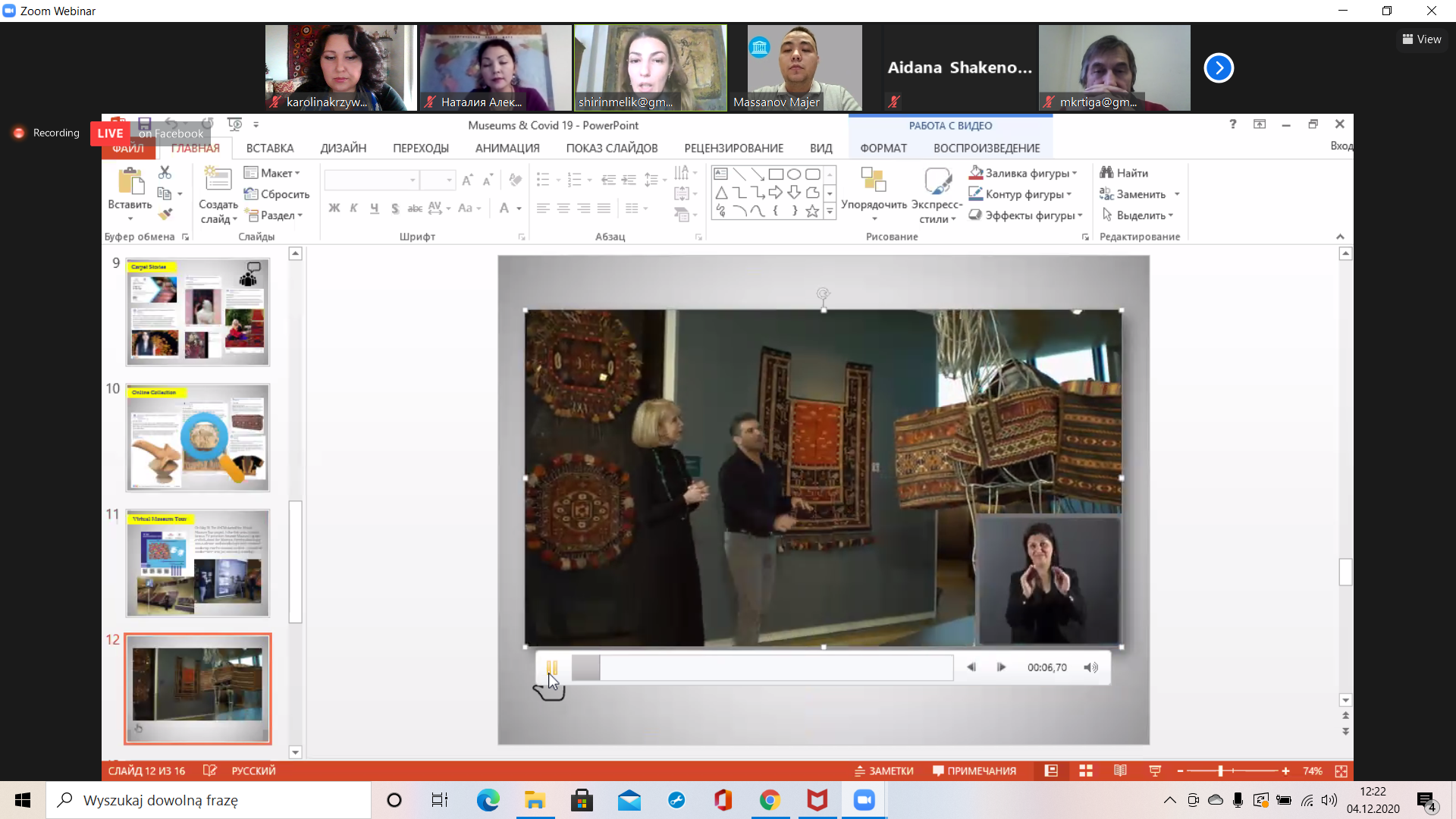Click the Create Slide (Создать слайд) icon

[x=218, y=179]
